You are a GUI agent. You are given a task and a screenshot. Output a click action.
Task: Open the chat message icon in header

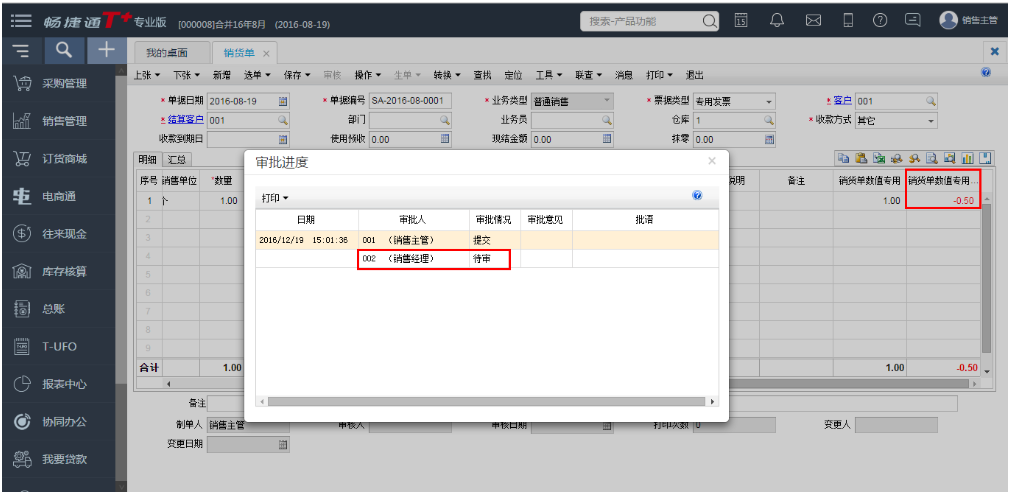click(912, 21)
